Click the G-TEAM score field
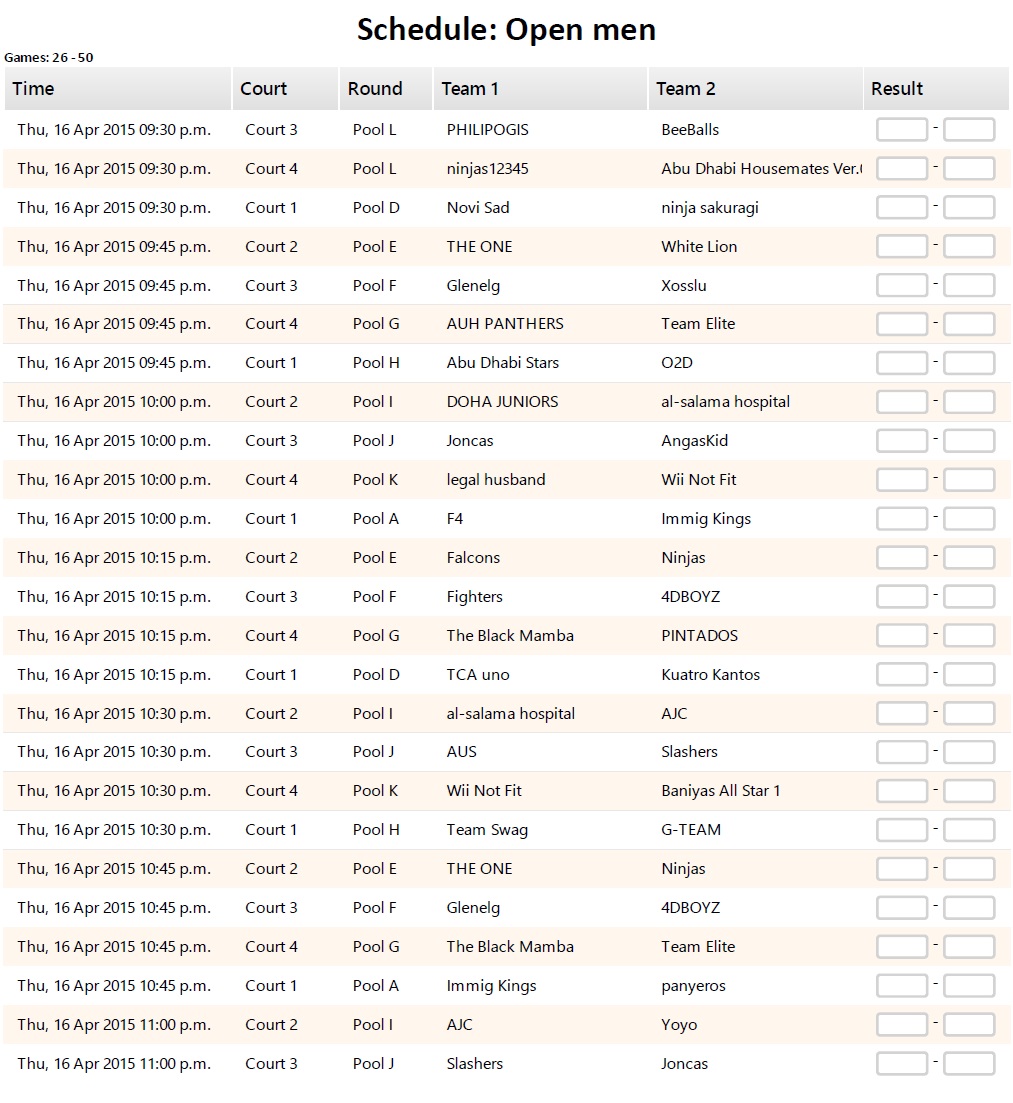Image resolution: width=1013 pixels, height=1103 pixels. (x=968, y=830)
